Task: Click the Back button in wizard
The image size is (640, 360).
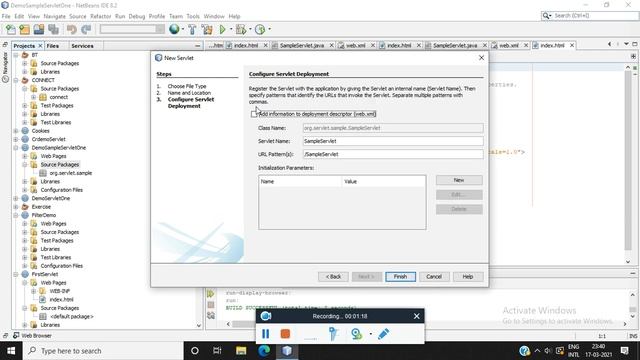Action: click(333, 277)
